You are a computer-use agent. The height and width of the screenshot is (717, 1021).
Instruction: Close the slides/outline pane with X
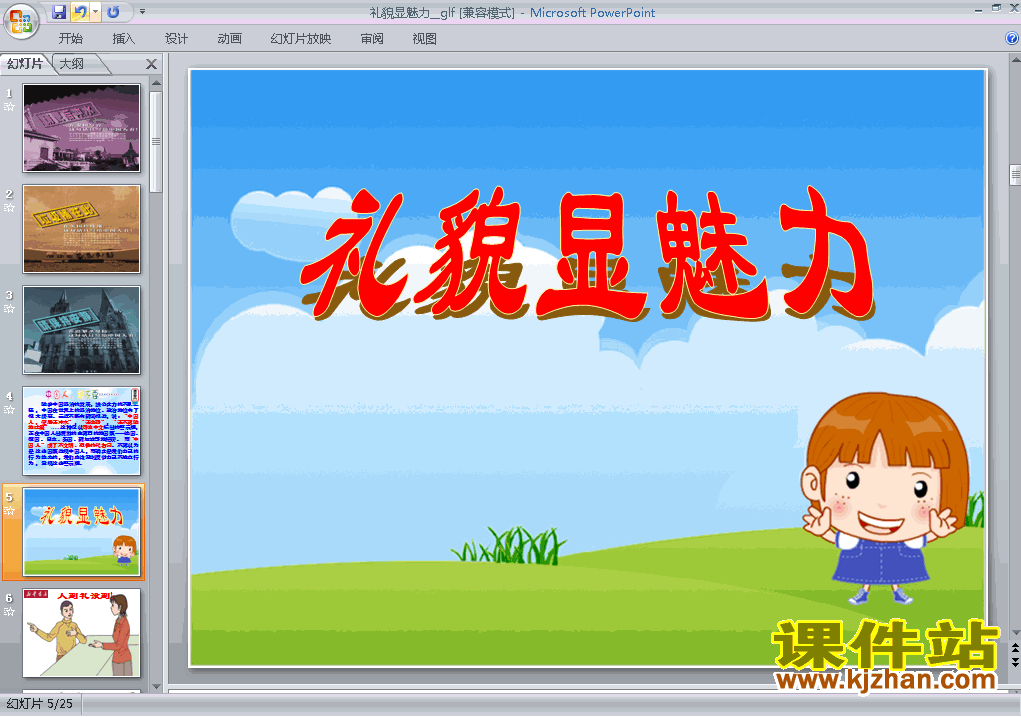(x=151, y=64)
